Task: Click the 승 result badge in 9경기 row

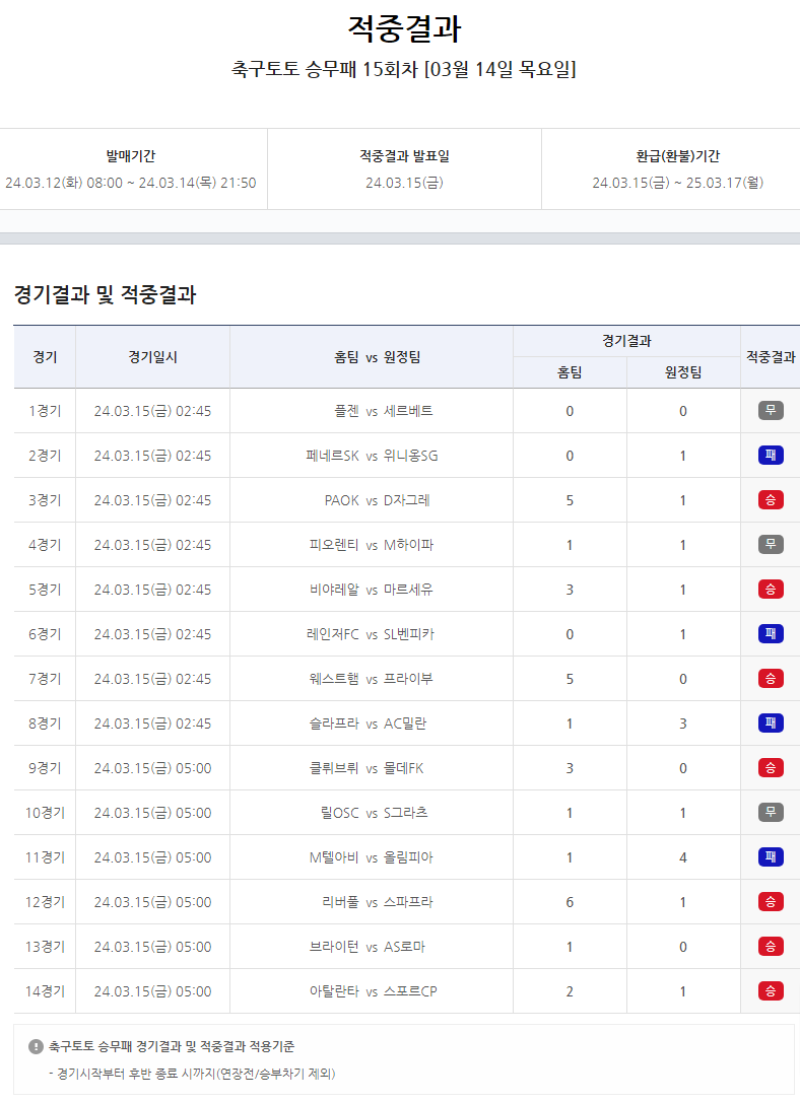Action: [x=770, y=767]
